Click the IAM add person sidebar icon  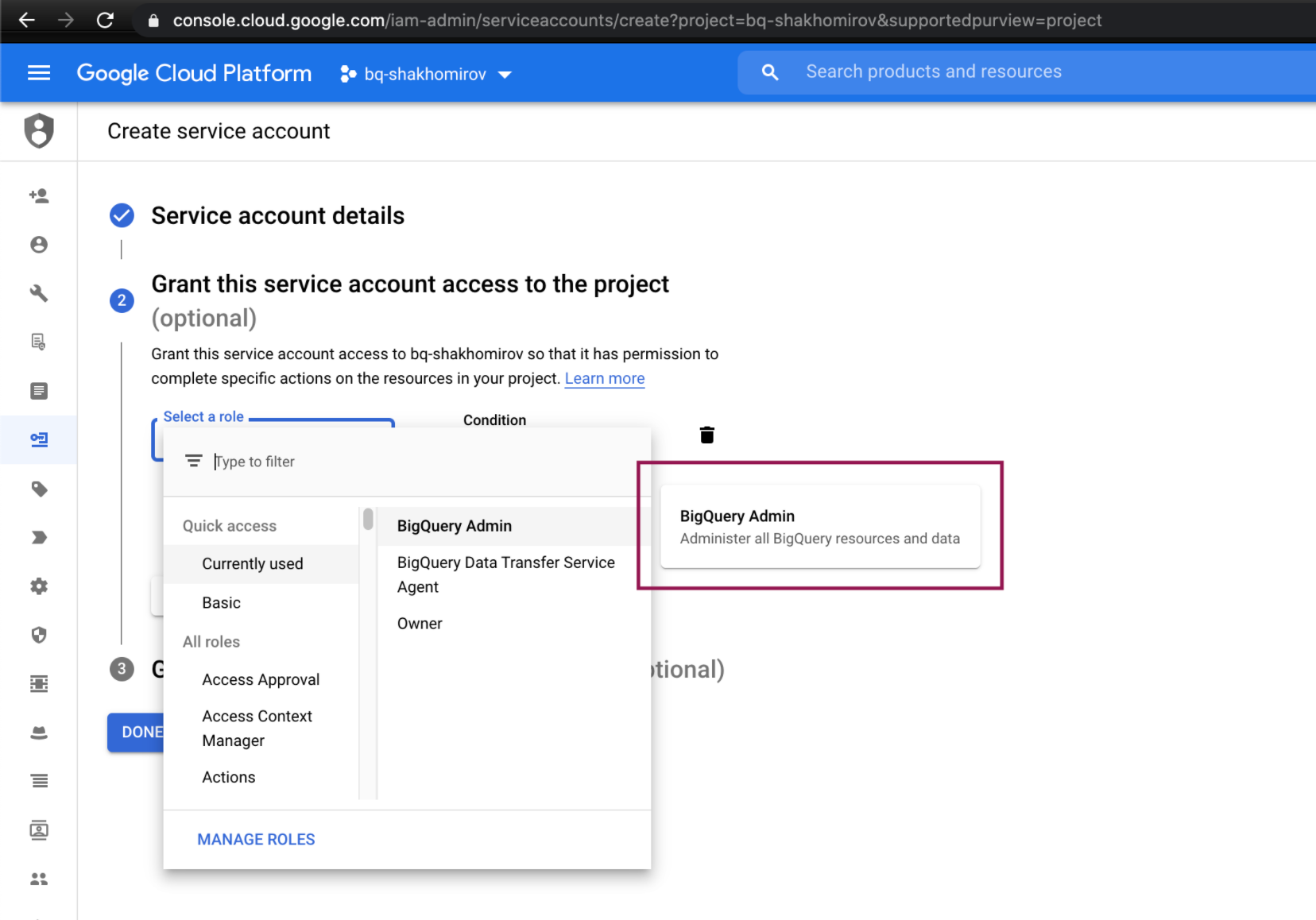pos(39,195)
